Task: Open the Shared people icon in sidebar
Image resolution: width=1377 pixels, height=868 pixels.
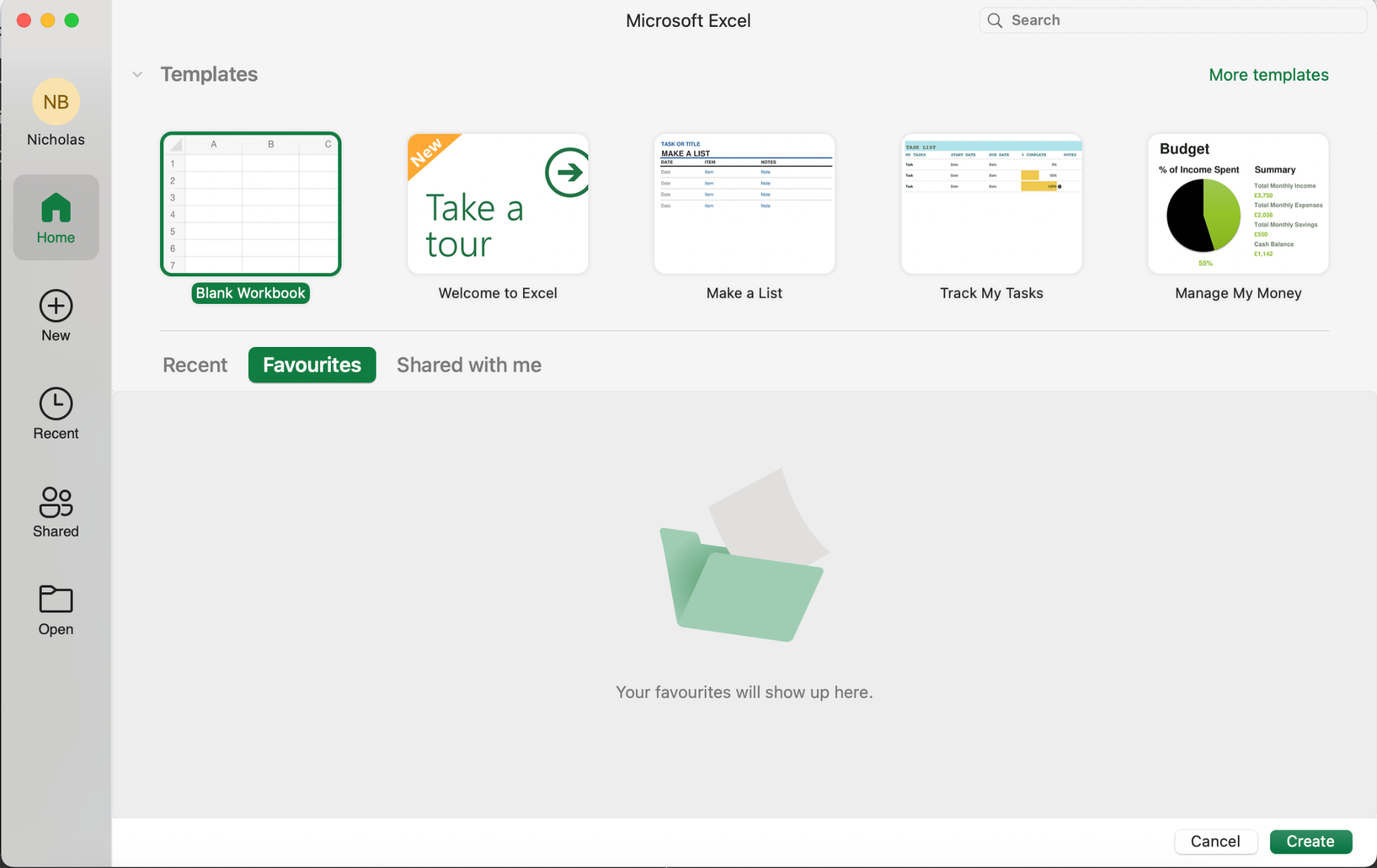Action: (x=56, y=502)
